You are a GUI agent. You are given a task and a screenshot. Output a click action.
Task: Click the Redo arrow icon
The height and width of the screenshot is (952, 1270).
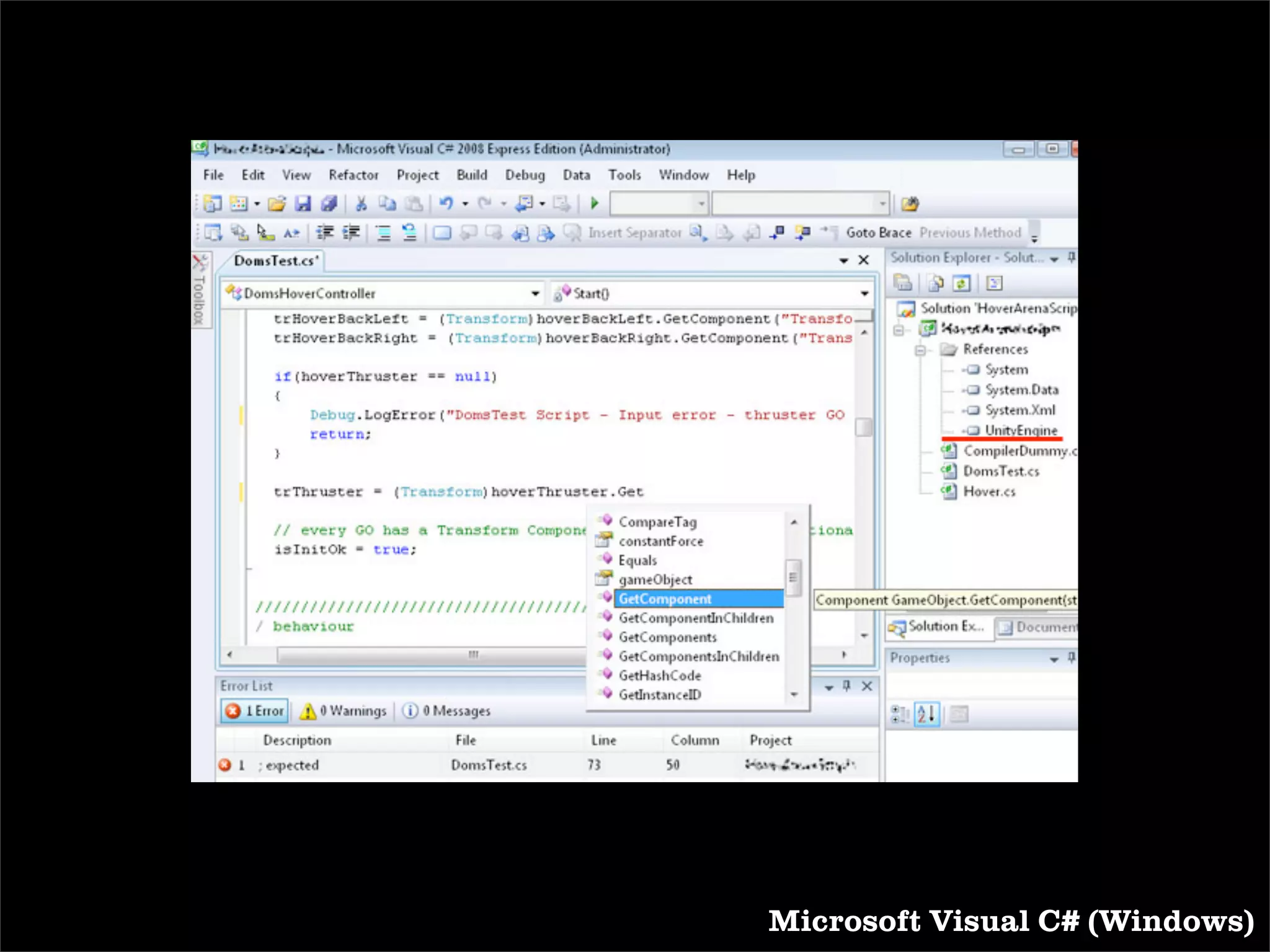click(x=485, y=203)
